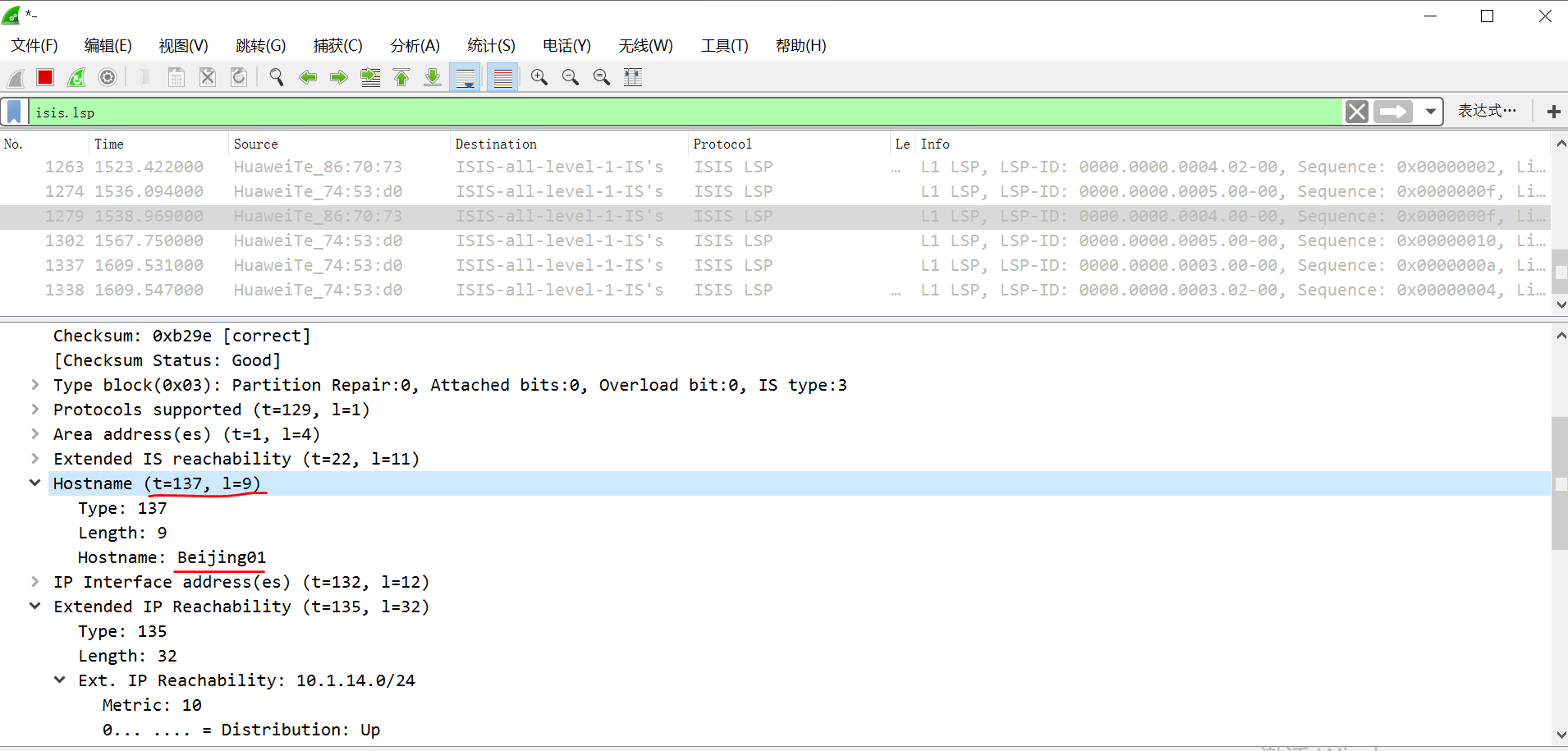This screenshot has height=751, width=1568.
Task: Open the 分析(A) menu
Action: coord(415,46)
